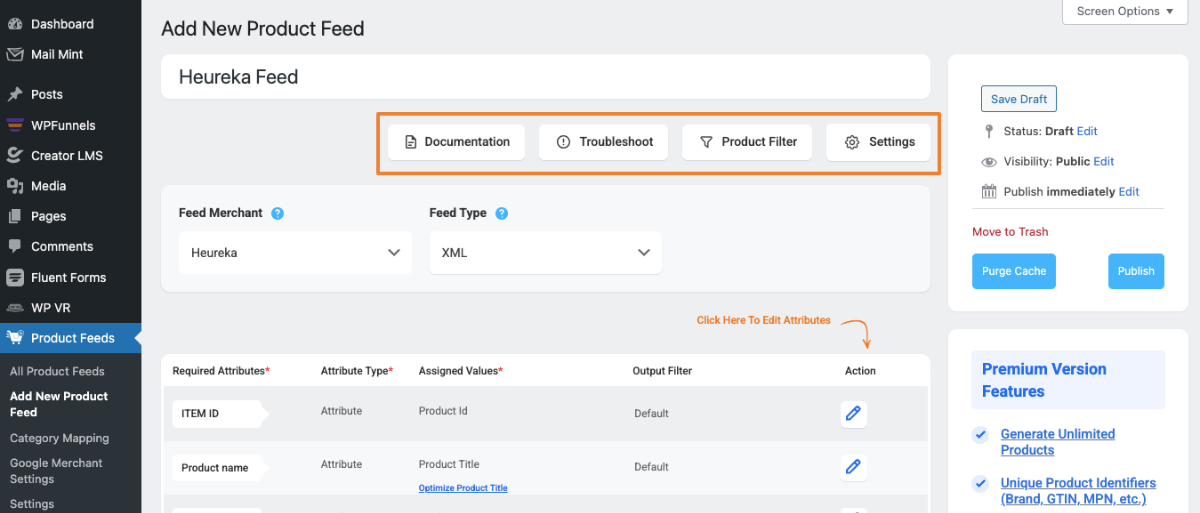Viewport: 1200px width, 513px height.
Task: Click the help icon beside Feed Merchant
Action: click(x=277, y=213)
